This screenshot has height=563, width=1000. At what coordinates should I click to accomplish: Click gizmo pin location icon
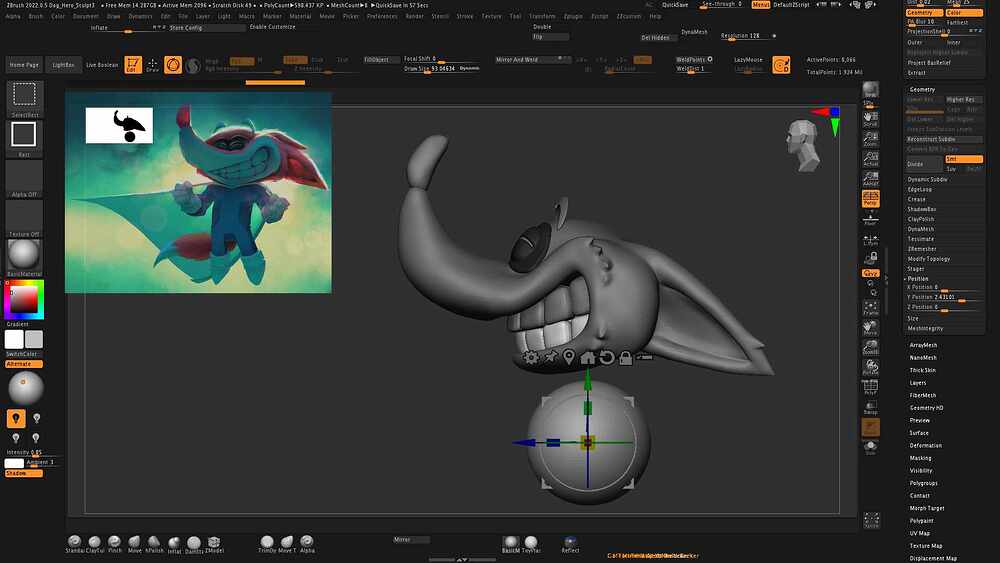coord(569,357)
